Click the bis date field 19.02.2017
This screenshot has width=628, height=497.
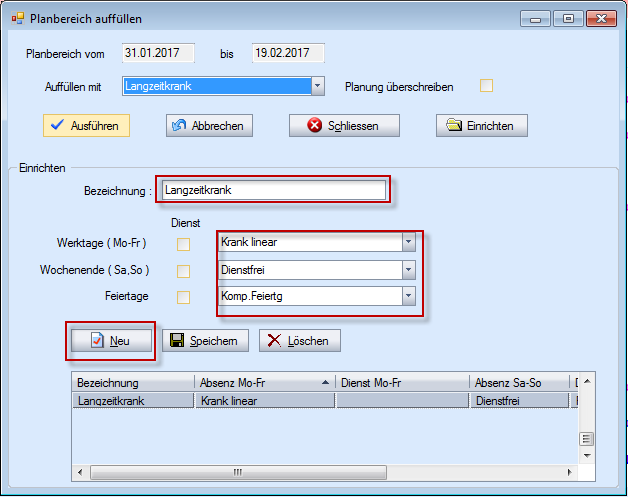click(x=288, y=53)
